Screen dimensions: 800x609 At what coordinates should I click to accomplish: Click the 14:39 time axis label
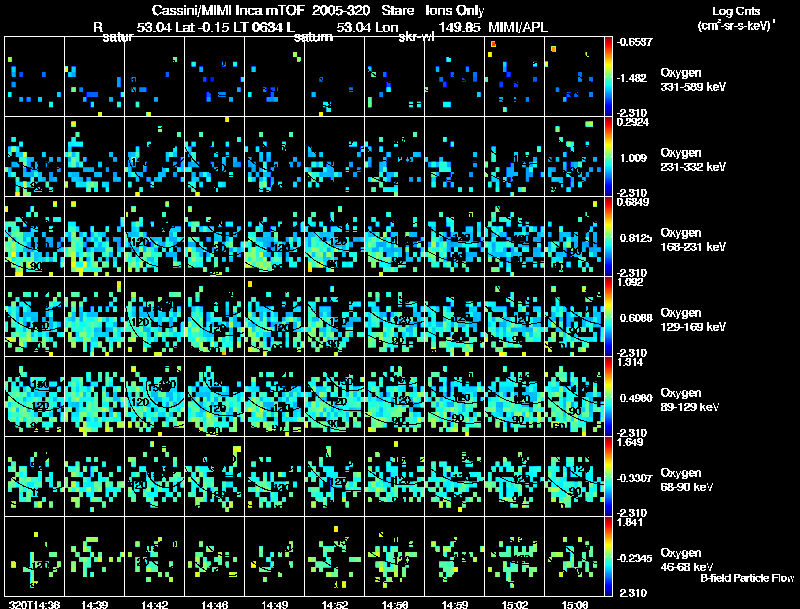click(x=94, y=604)
